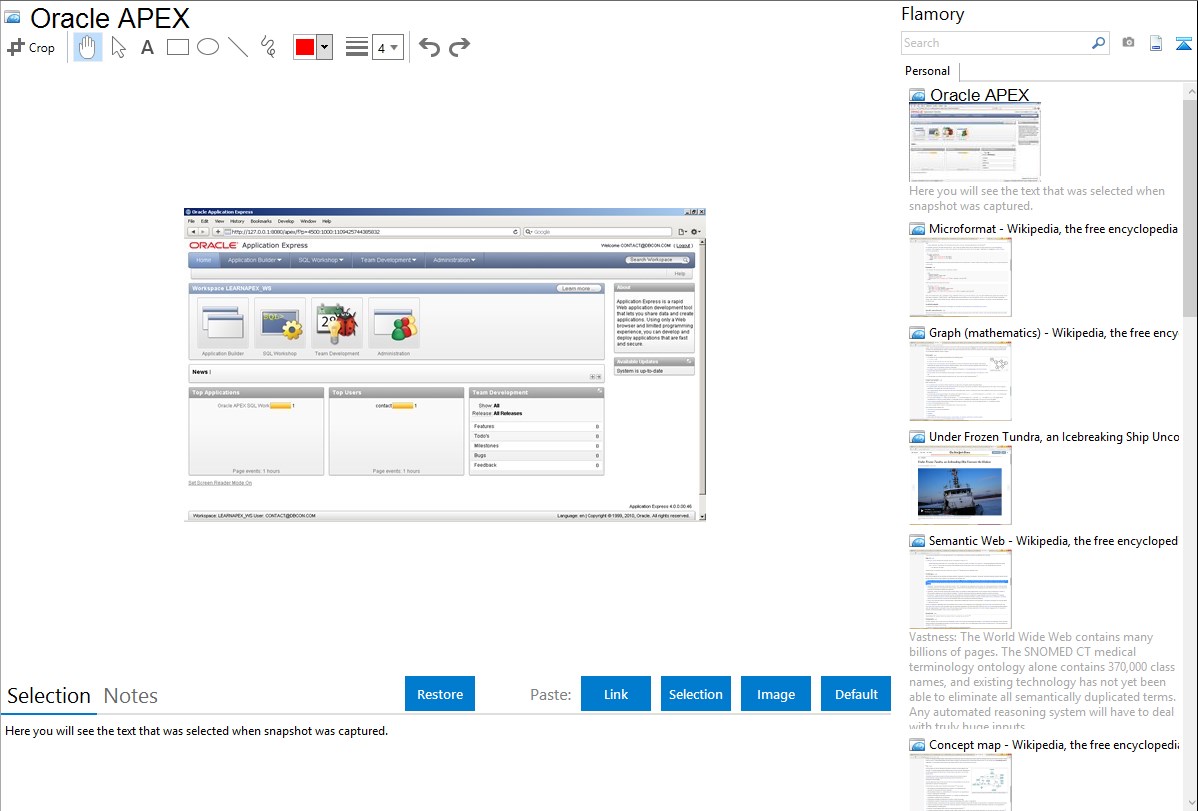Open the Concept map snapshot title
1198x811 pixels.
coord(1054,744)
